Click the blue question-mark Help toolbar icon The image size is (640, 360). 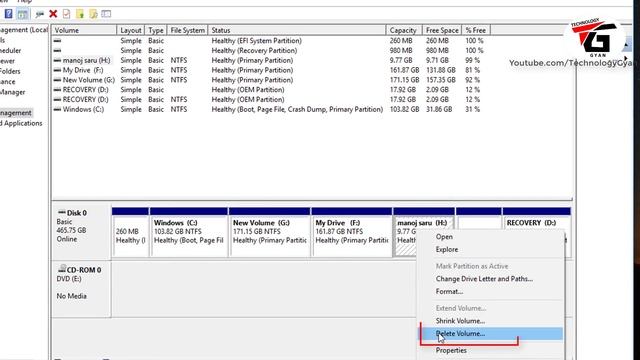[x=9, y=14]
